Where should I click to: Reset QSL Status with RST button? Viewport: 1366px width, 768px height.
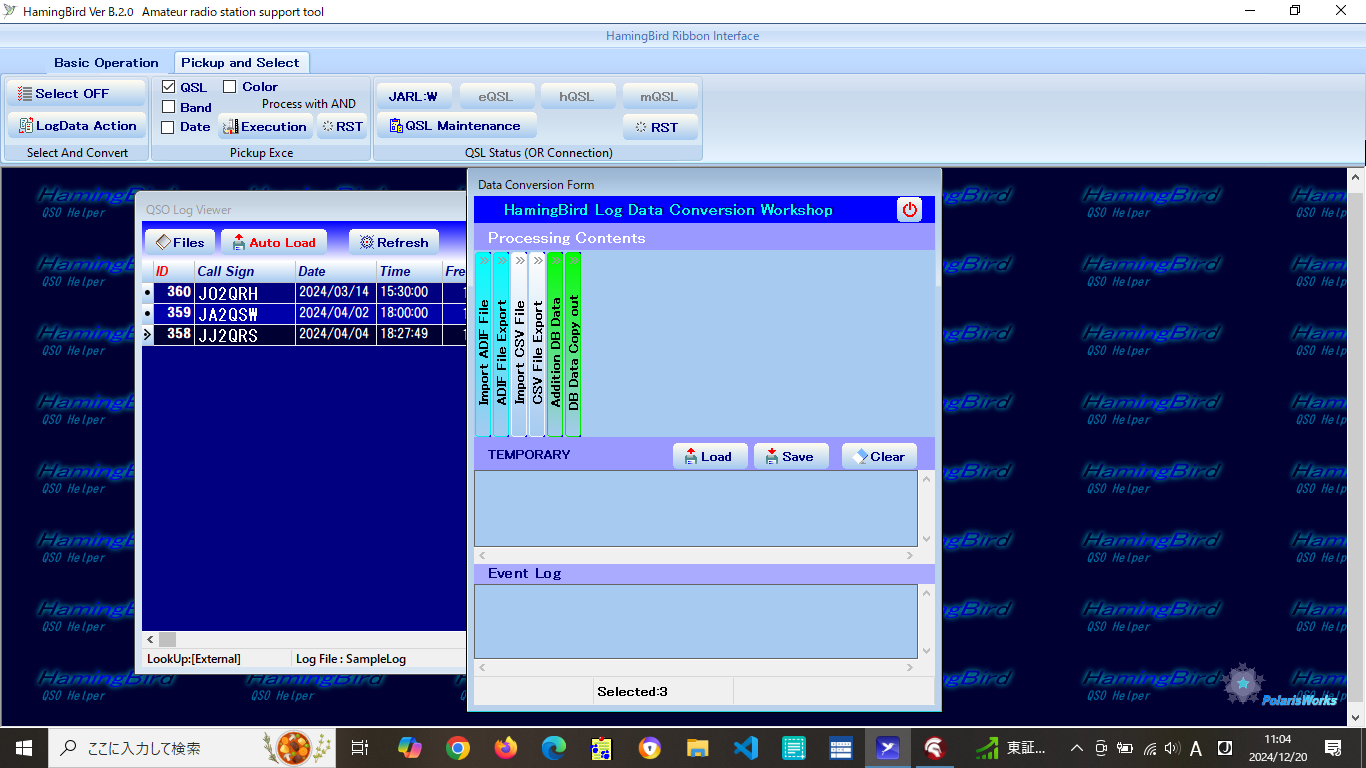point(660,127)
